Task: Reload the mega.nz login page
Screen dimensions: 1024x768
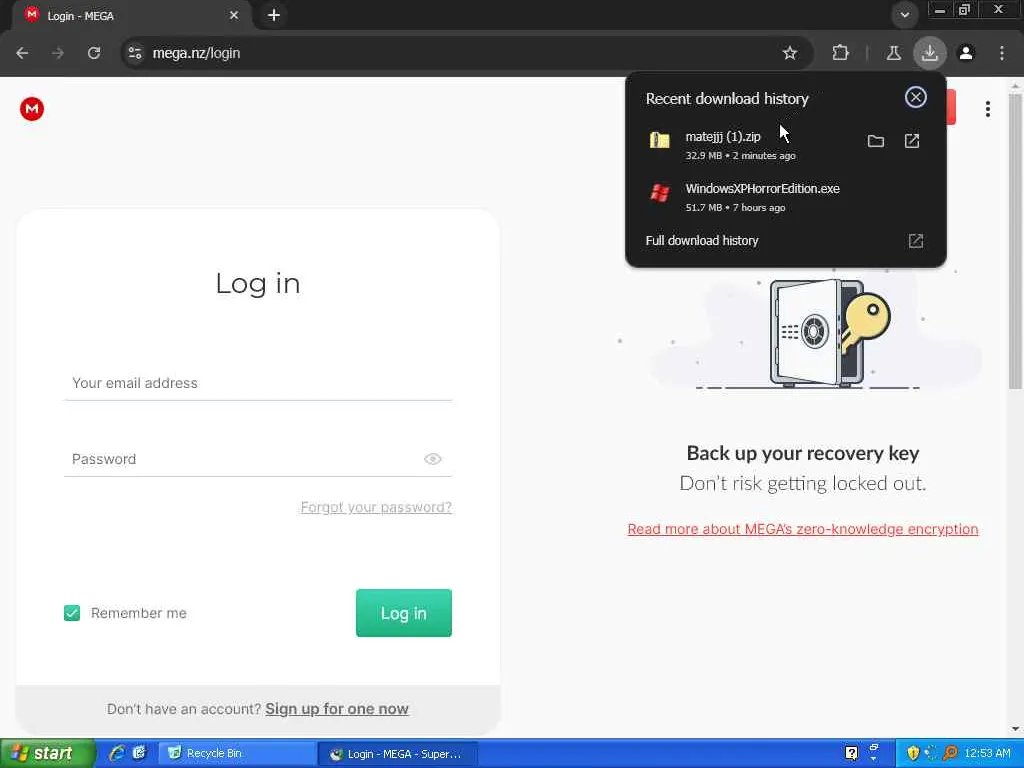Action: 94,53
